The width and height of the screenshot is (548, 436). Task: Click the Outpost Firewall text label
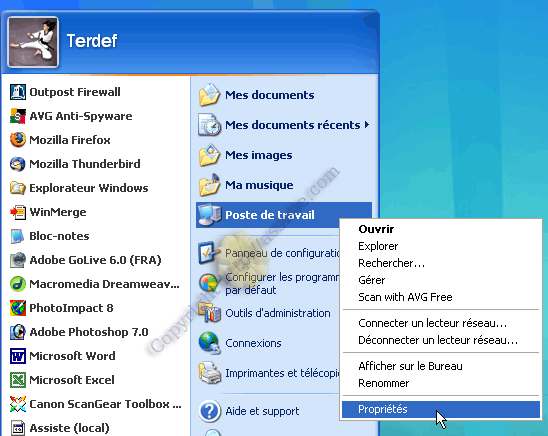coord(75,92)
